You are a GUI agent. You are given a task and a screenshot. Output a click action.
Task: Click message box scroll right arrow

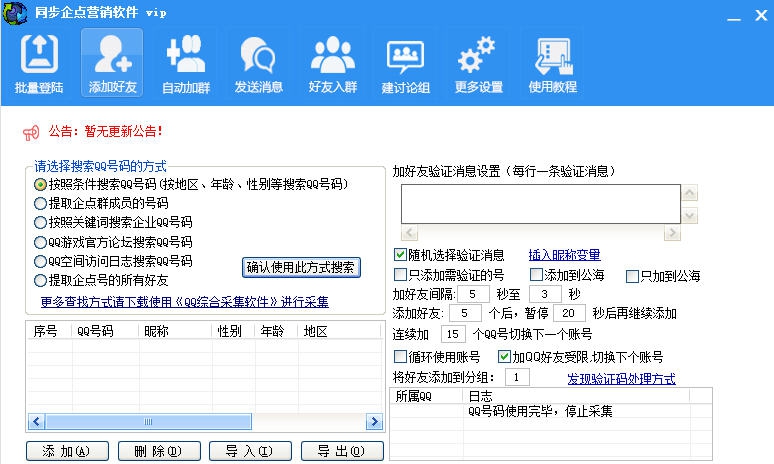pyautogui.click(x=672, y=232)
